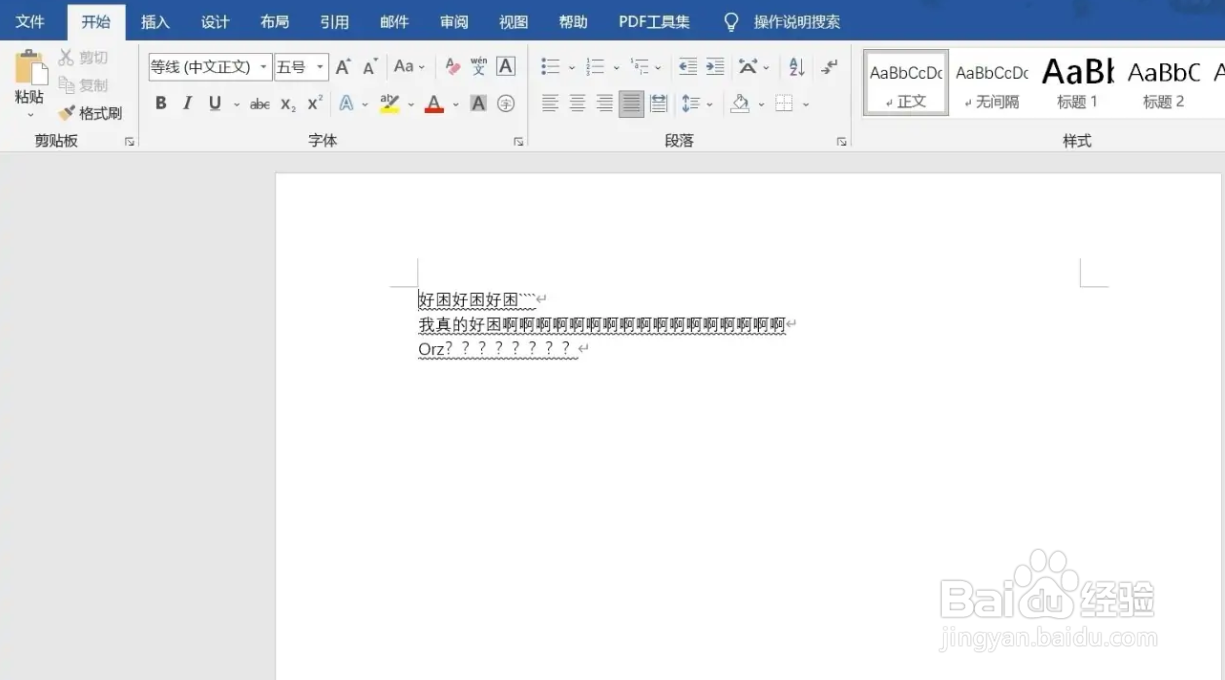Activate the Format Painter (格式刷)

[90, 113]
